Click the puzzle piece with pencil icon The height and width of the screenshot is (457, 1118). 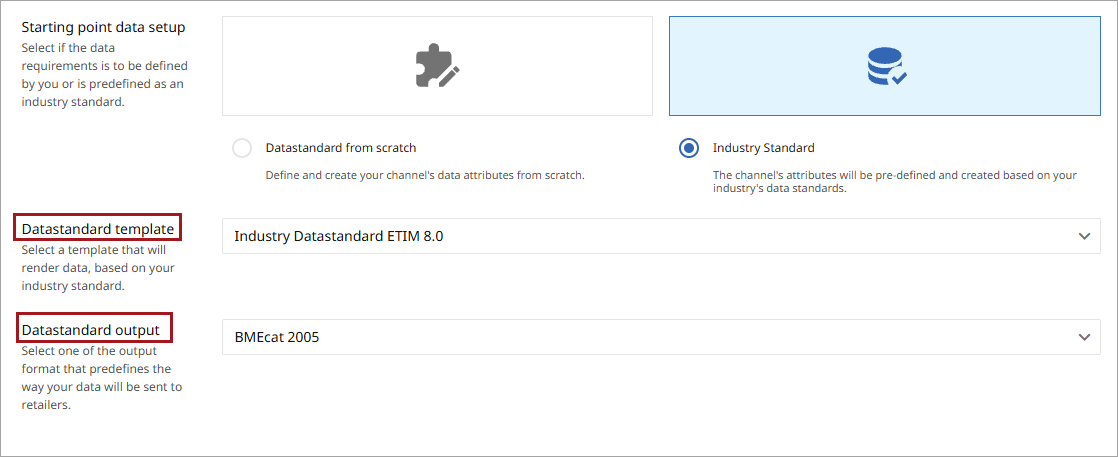(437, 66)
